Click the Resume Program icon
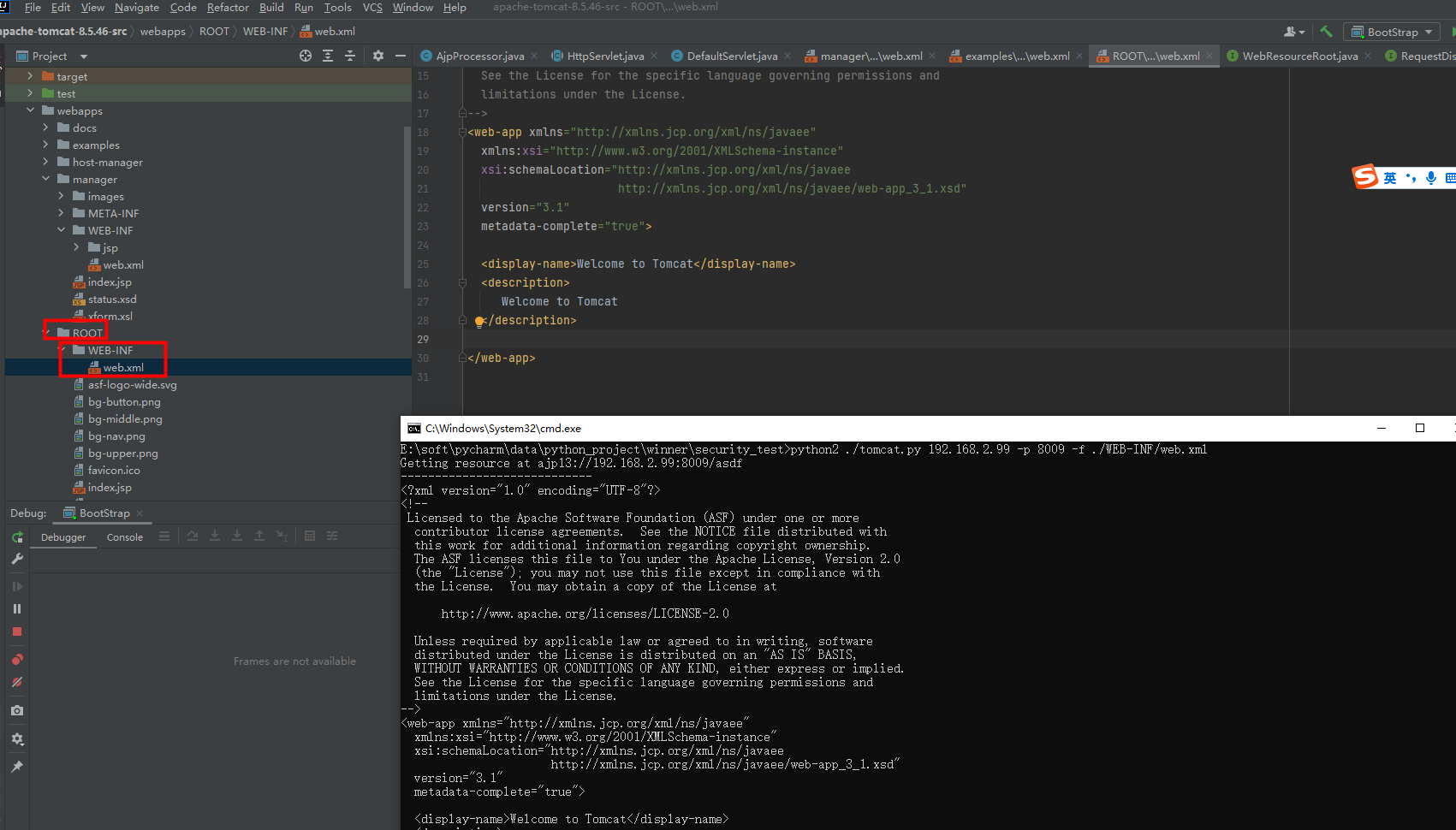Viewport: 1456px width, 830px height. pos(17,586)
